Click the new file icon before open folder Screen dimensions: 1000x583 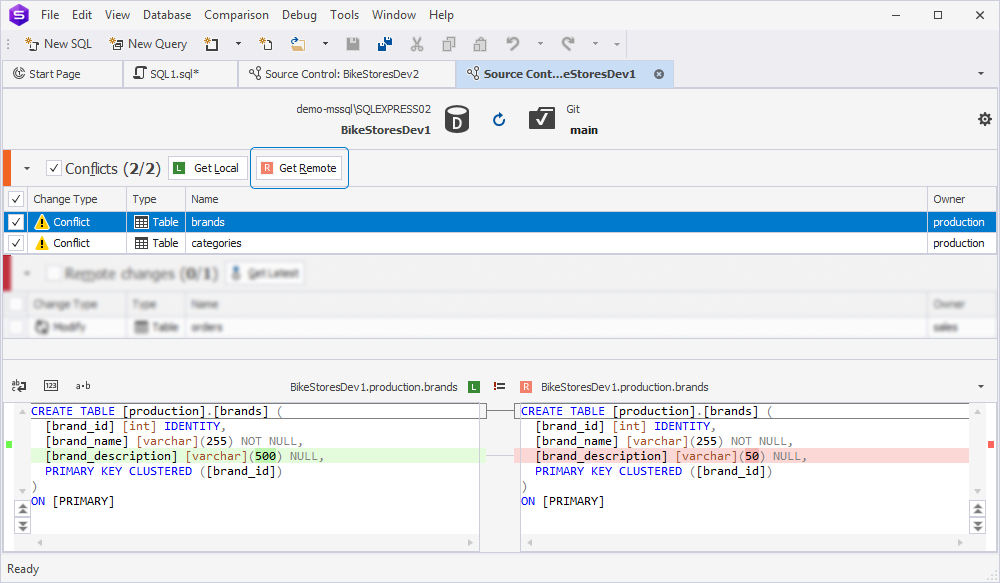coord(266,44)
